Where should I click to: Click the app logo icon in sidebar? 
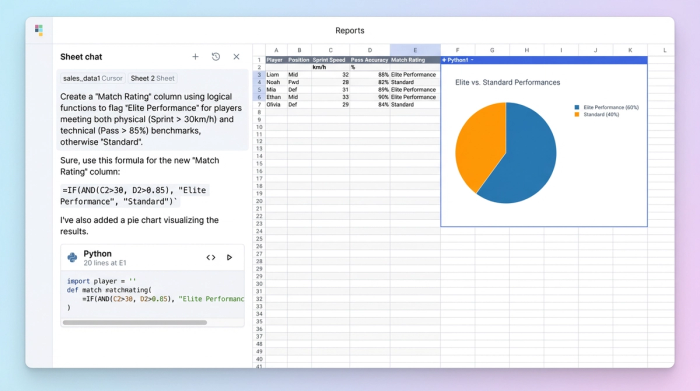click(x=39, y=30)
